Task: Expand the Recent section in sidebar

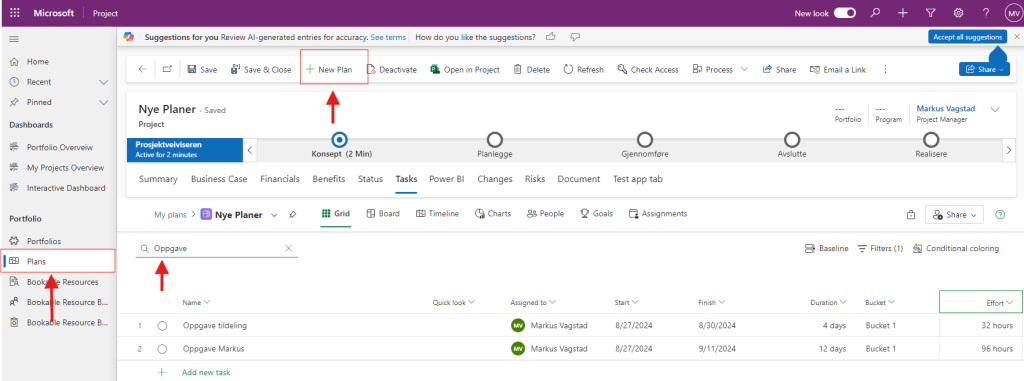Action: pyautogui.click(x=103, y=82)
